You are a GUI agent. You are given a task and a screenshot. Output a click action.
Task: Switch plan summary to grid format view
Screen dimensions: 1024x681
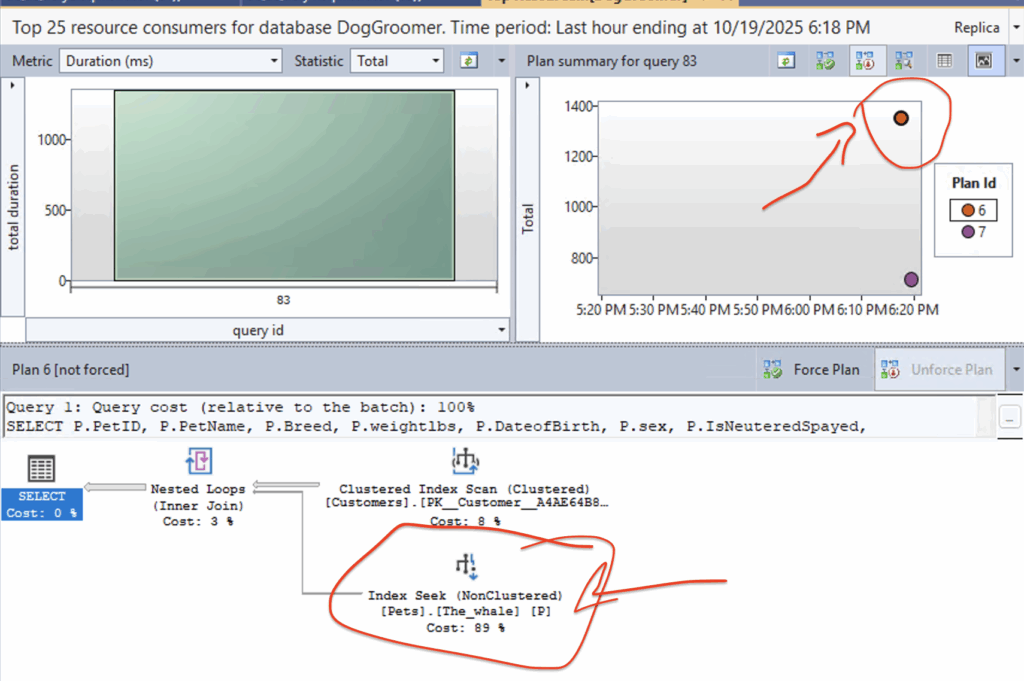click(943, 61)
